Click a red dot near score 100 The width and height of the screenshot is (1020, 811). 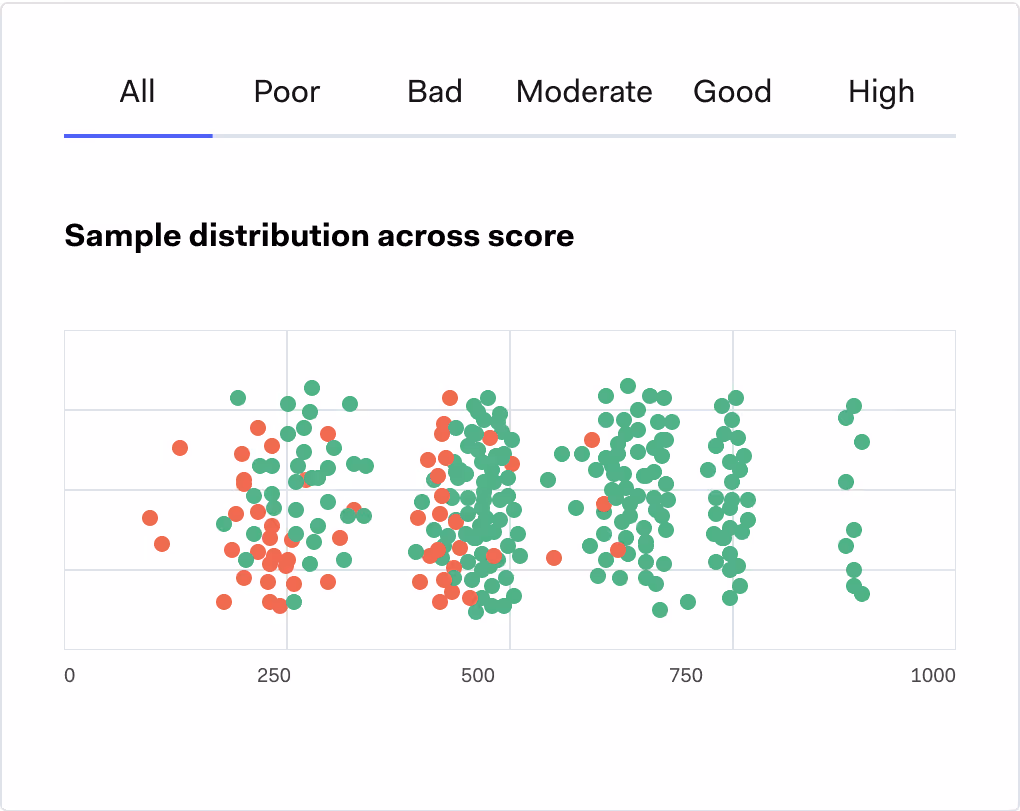click(x=150, y=518)
